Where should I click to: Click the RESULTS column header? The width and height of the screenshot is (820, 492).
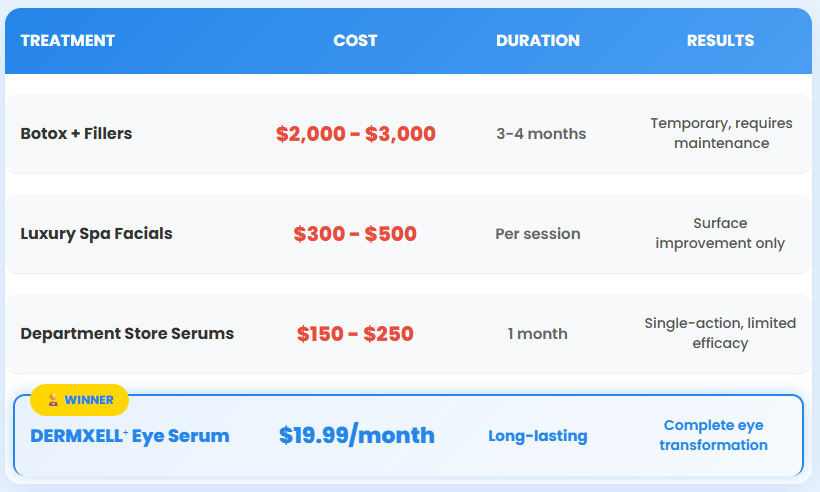click(720, 41)
